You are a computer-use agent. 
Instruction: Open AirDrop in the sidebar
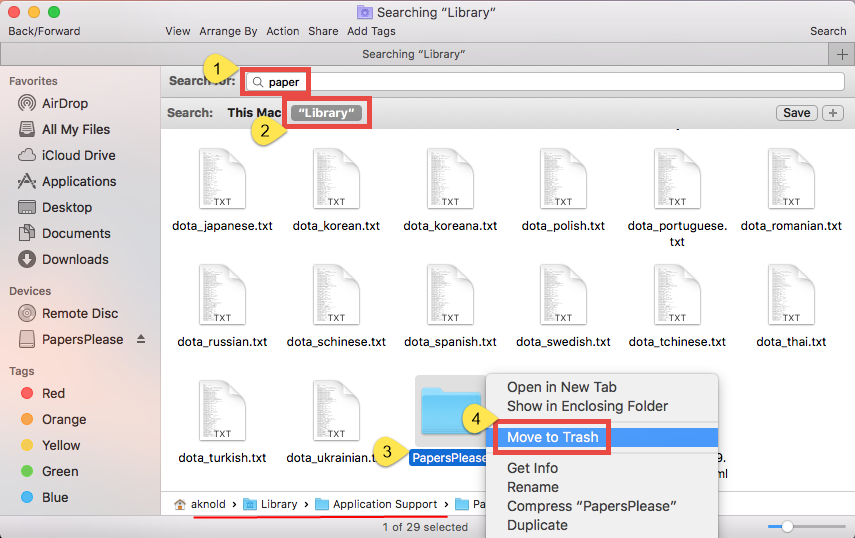(65, 103)
